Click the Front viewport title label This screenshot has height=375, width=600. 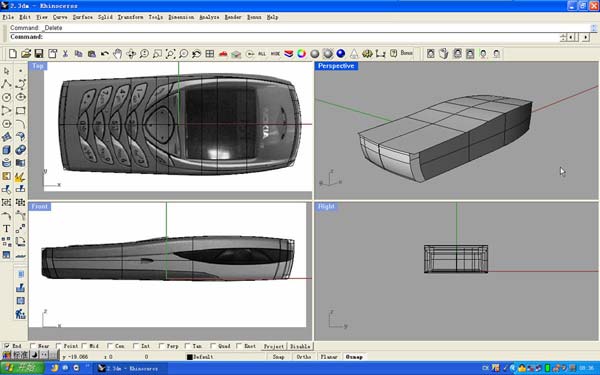(40, 207)
